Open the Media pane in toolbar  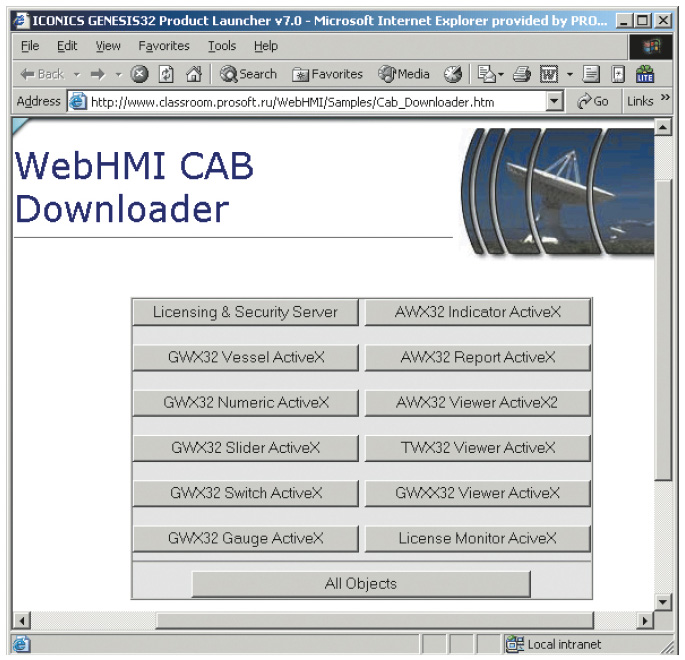(404, 74)
